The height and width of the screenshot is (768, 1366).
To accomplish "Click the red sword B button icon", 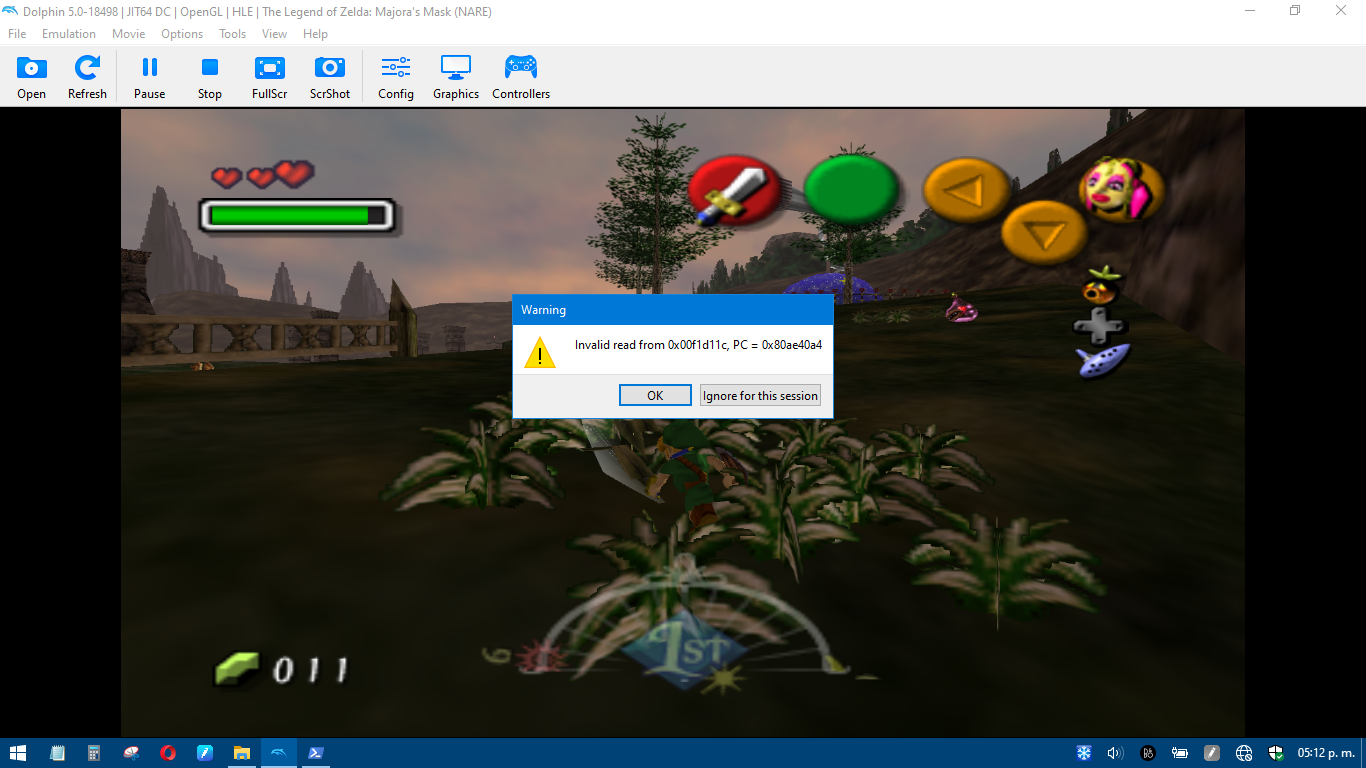I will click(736, 190).
